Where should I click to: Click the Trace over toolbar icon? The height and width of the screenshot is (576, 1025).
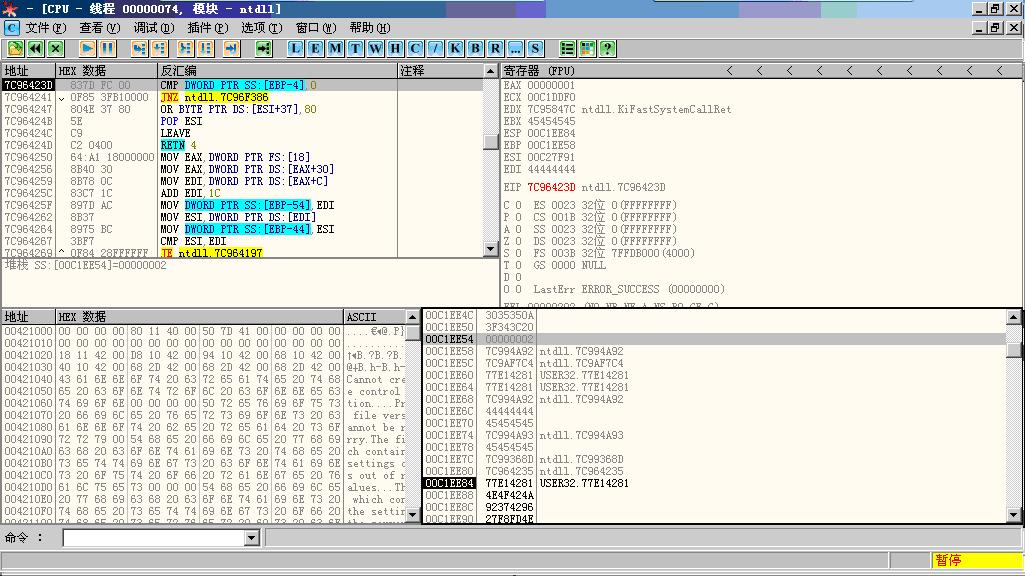(x=206, y=48)
